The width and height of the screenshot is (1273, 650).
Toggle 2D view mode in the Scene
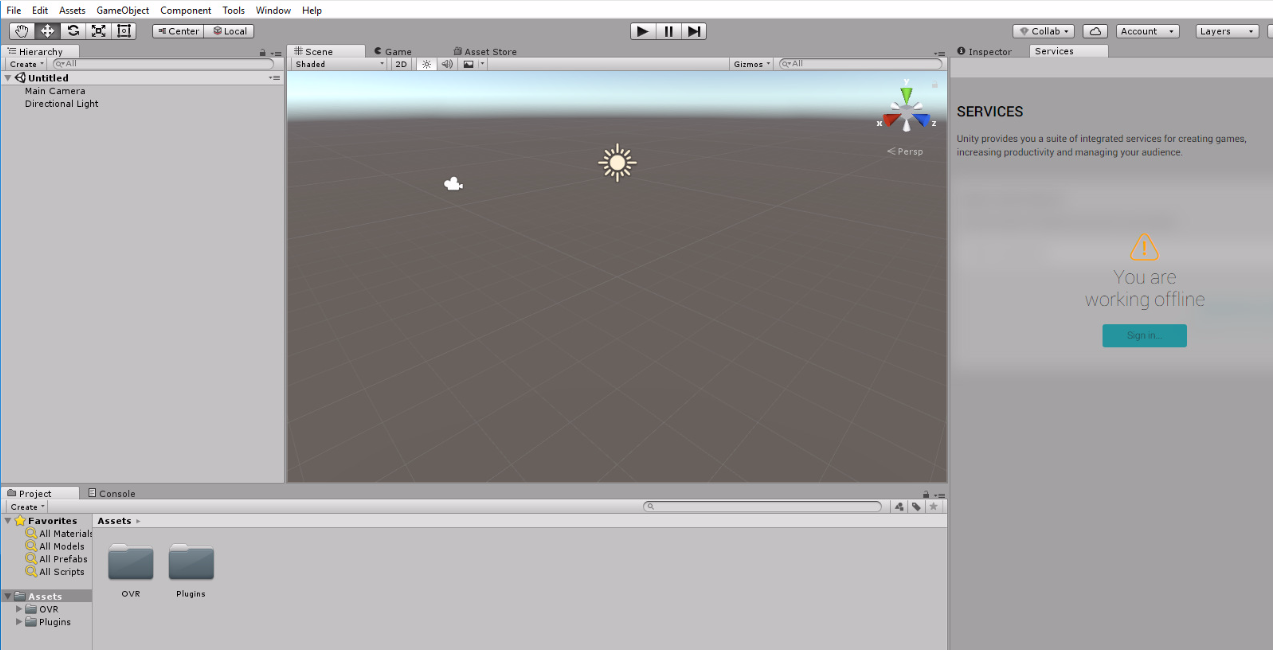tap(400, 63)
